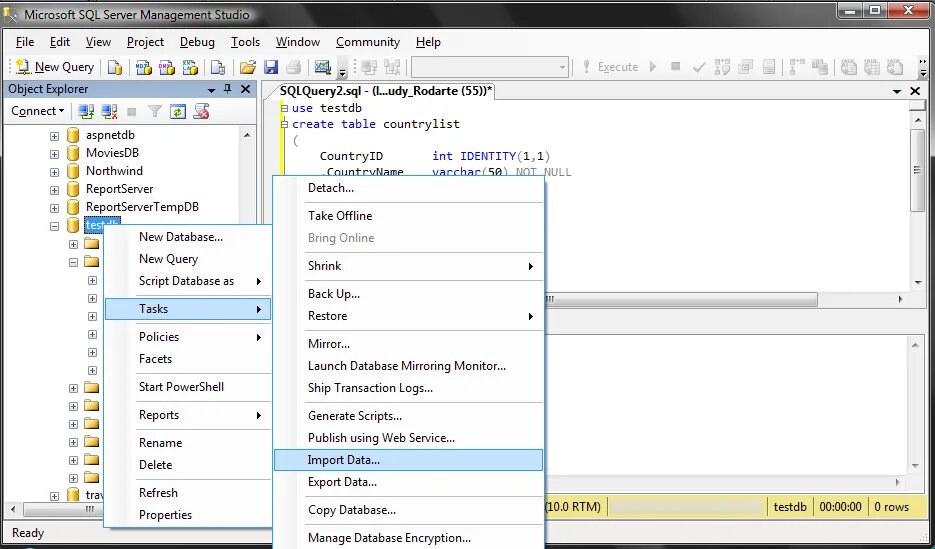
Task: Open the Reports submenu
Action: 188,415
